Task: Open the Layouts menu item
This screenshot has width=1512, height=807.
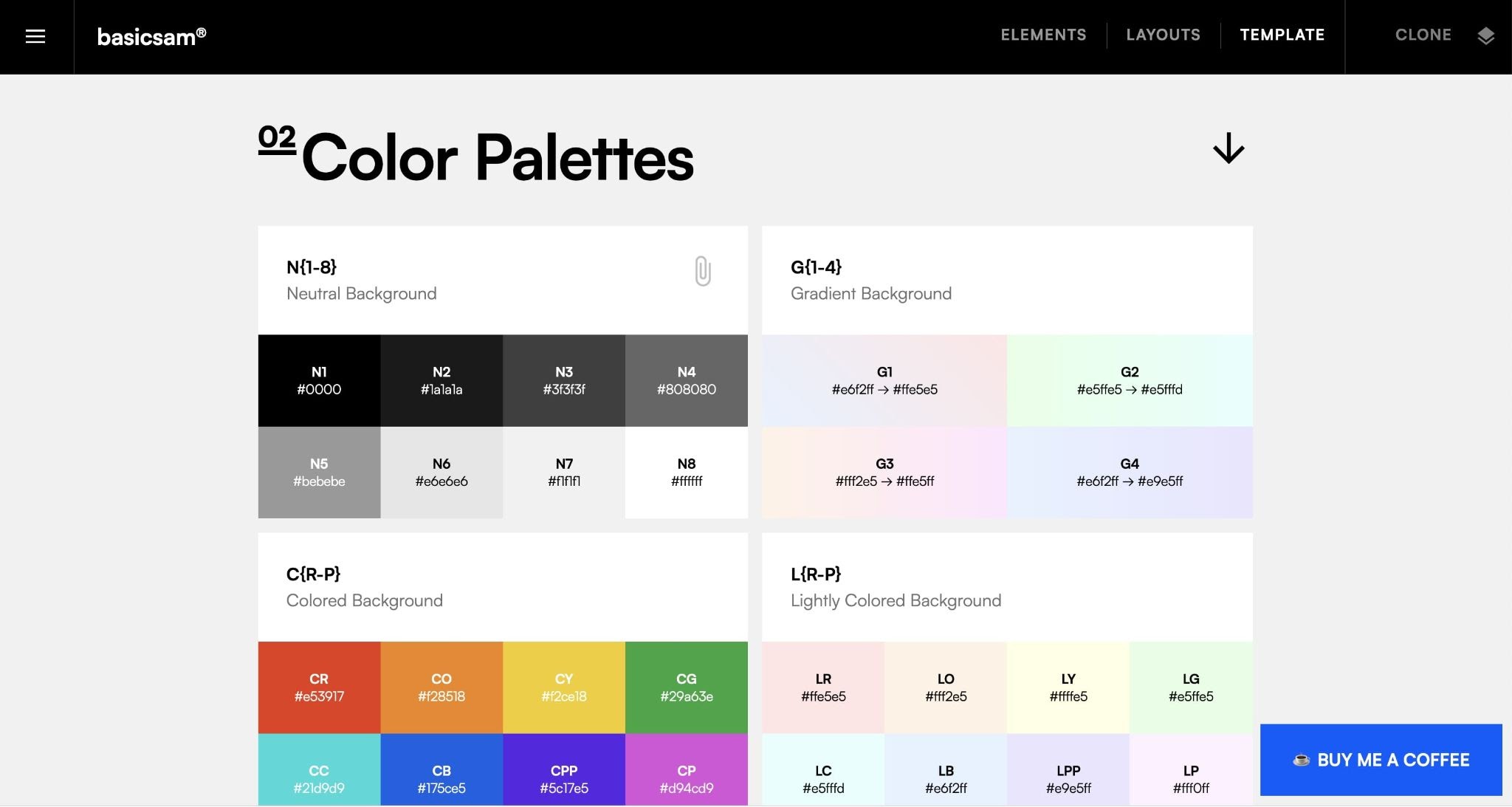Action: pos(1163,35)
